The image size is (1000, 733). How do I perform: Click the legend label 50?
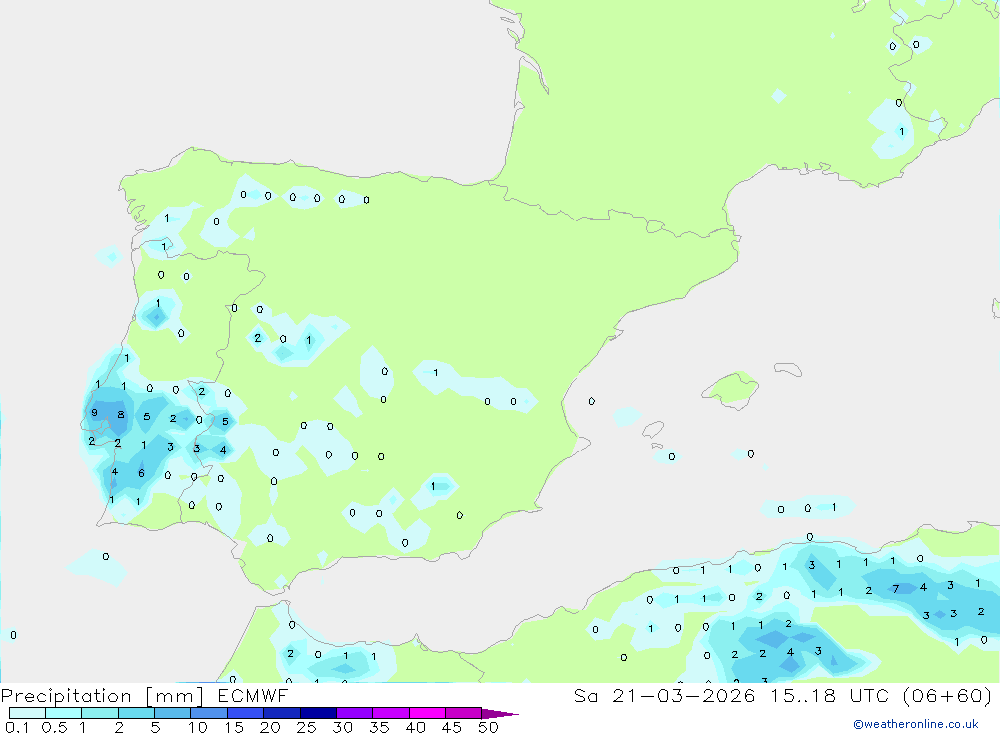pyautogui.click(x=488, y=727)
